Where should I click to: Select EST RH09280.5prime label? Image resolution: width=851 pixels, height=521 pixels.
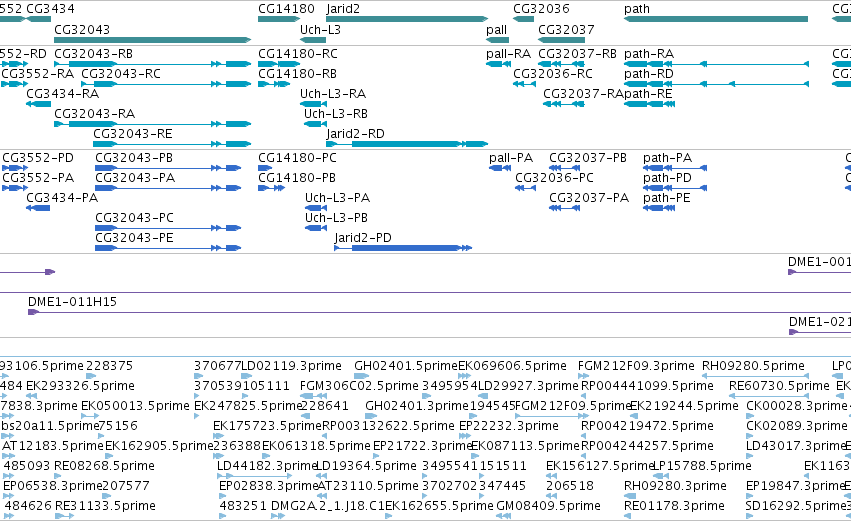coord(753,366)
